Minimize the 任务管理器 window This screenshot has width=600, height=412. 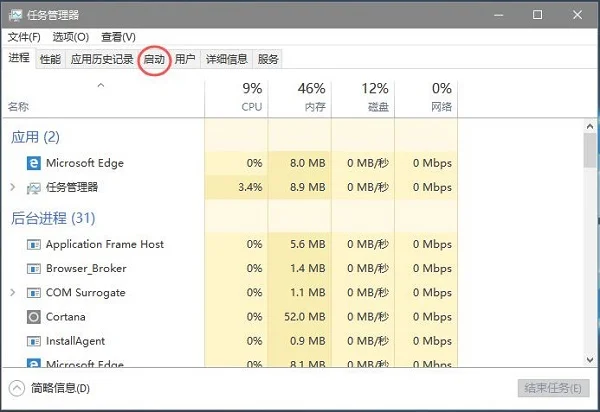click(499, 15)
